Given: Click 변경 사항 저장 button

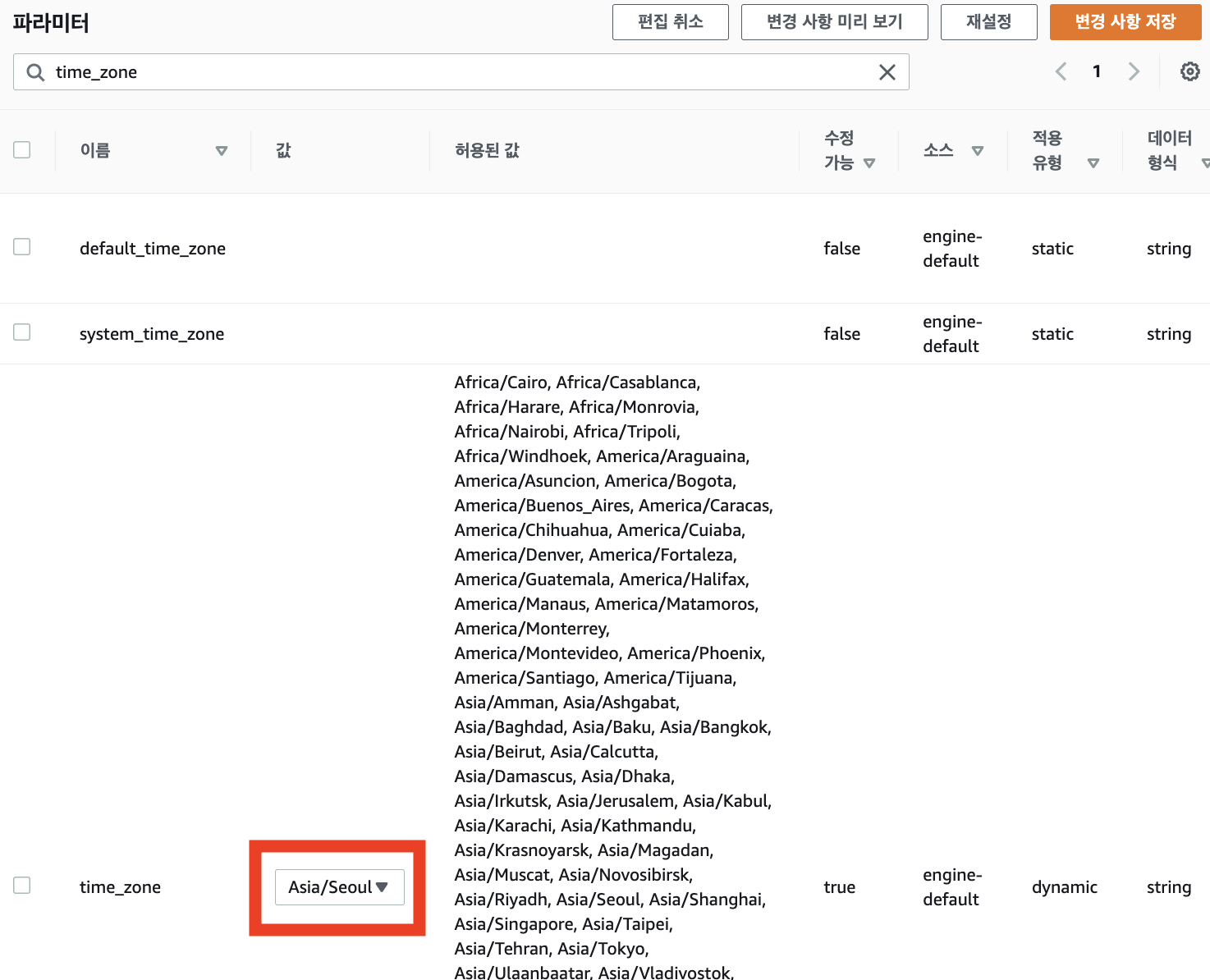Looking at the screenshot, I should tap(1125, 22).
